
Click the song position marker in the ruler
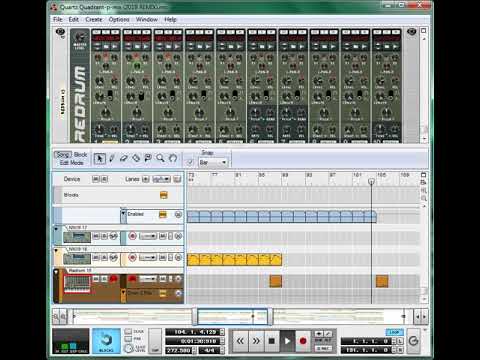(x=371, y=182)
